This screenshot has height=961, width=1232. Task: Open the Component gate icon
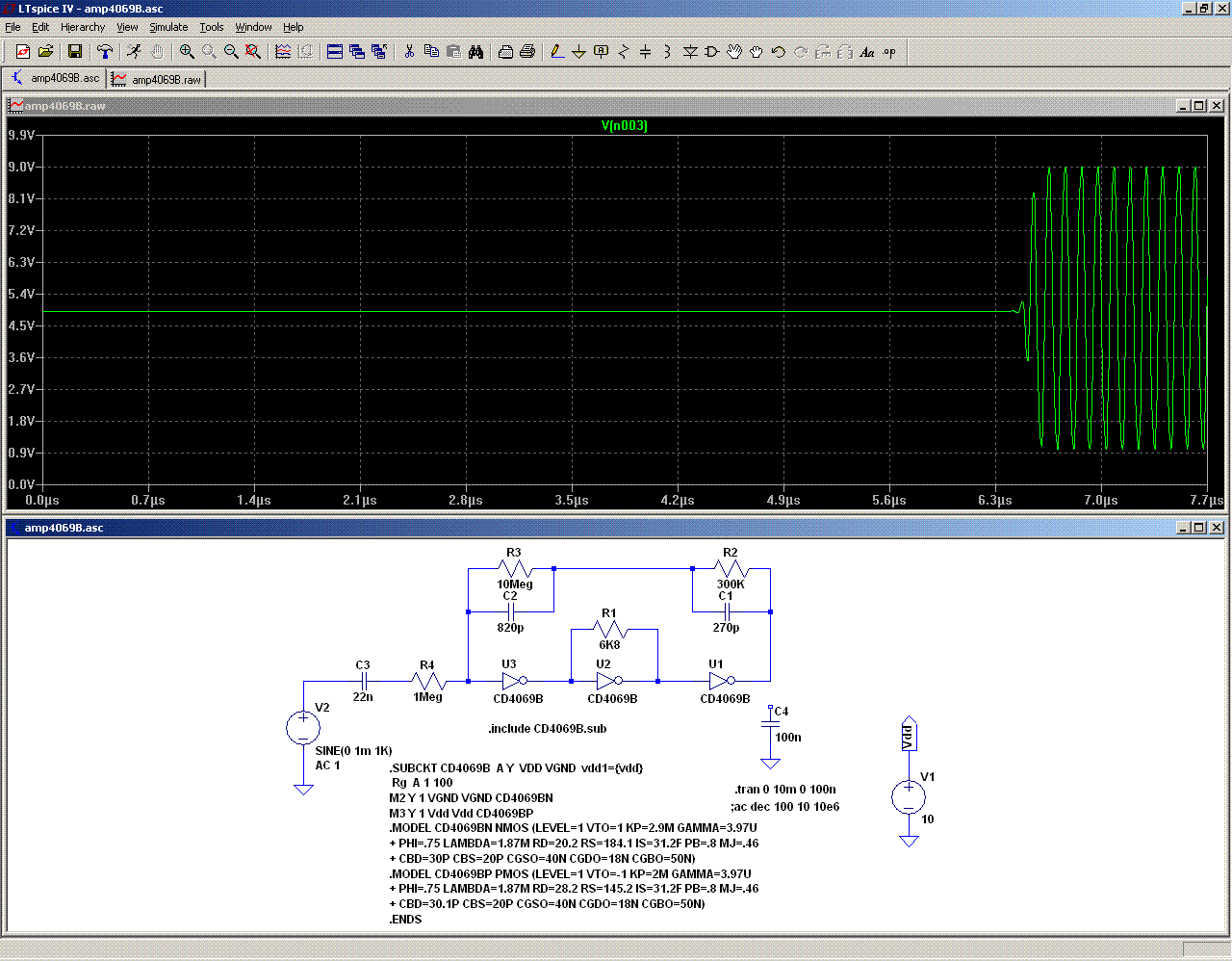[x=711, y=52]
